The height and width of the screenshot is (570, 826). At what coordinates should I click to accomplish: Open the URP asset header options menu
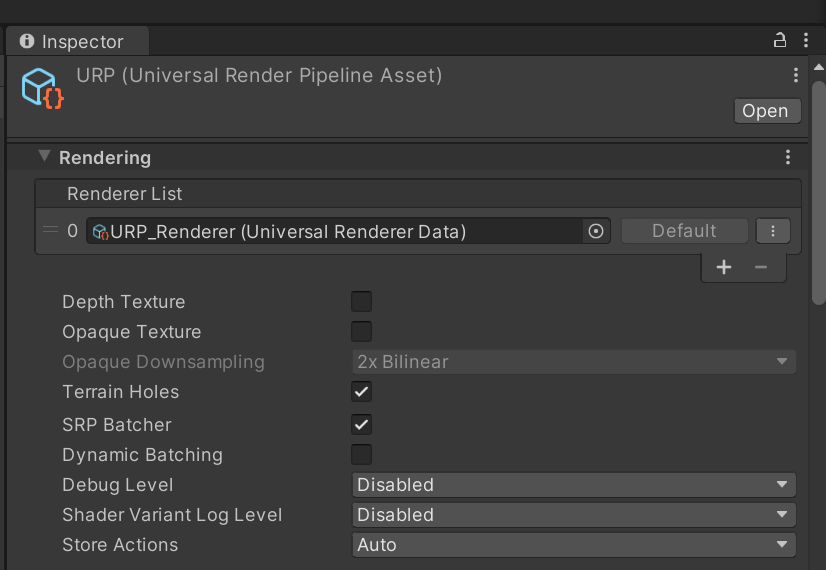pos(795,75)
